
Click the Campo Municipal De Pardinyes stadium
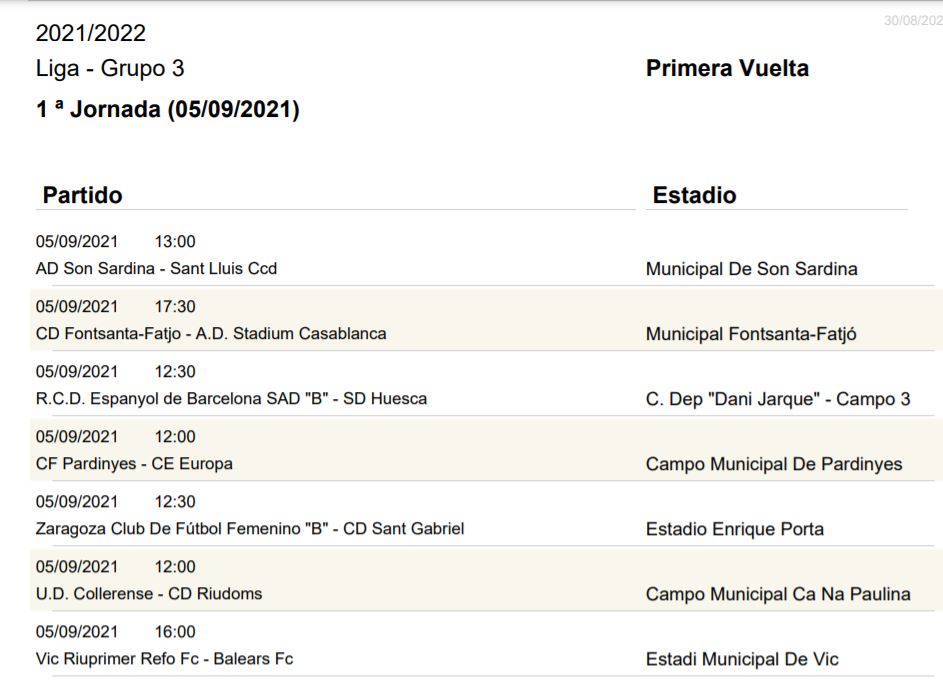pyautogui.click(x=774, y=464)
